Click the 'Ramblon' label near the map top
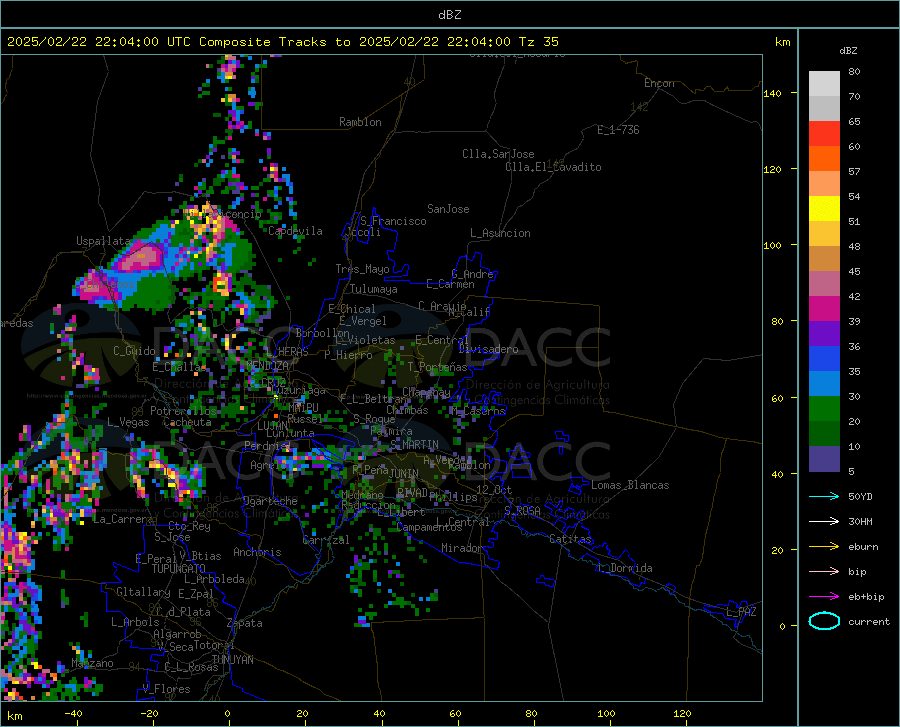900x727 pixels. (x=360, y=122)
